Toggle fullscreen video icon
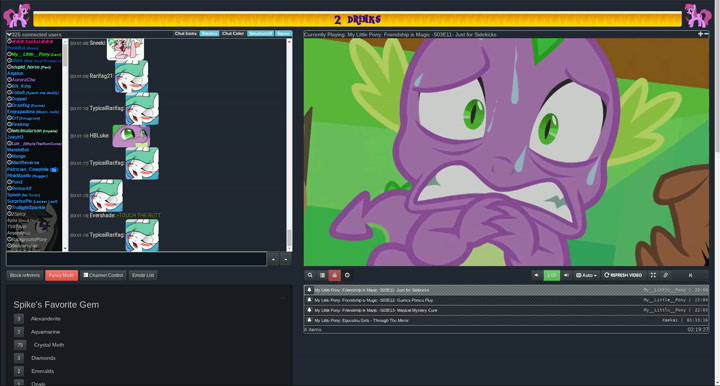 [653, 275]
